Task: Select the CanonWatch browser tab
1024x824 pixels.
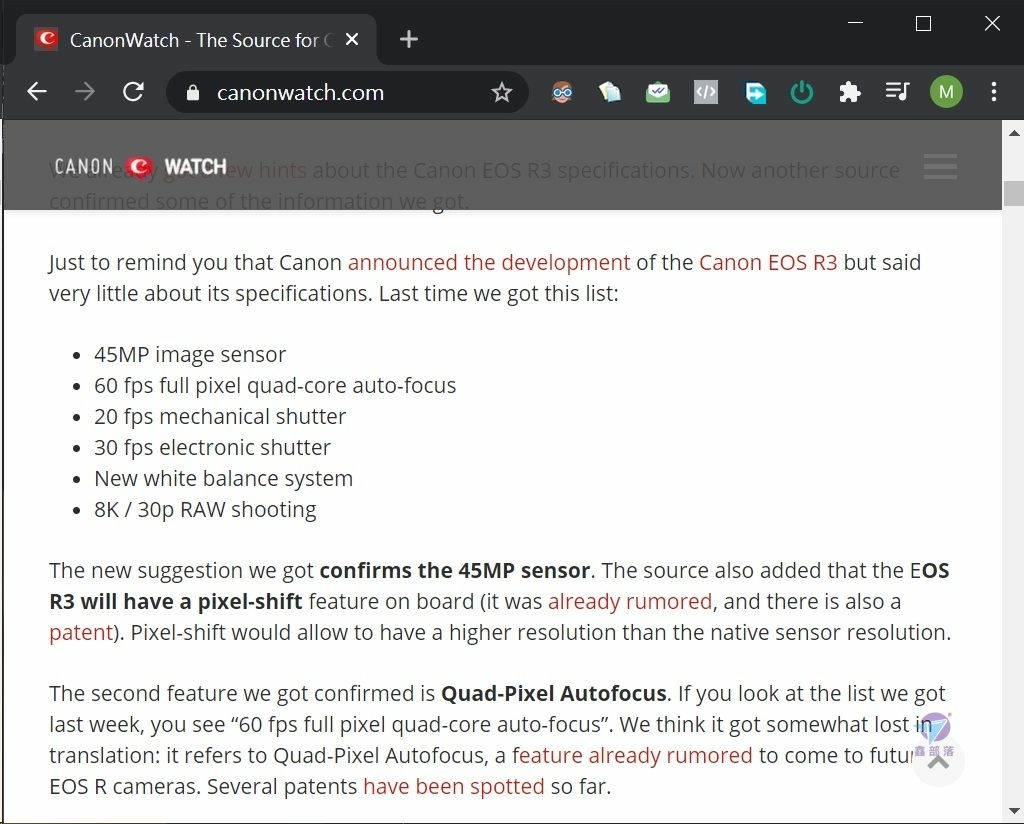Action: [x=196, y=40]
